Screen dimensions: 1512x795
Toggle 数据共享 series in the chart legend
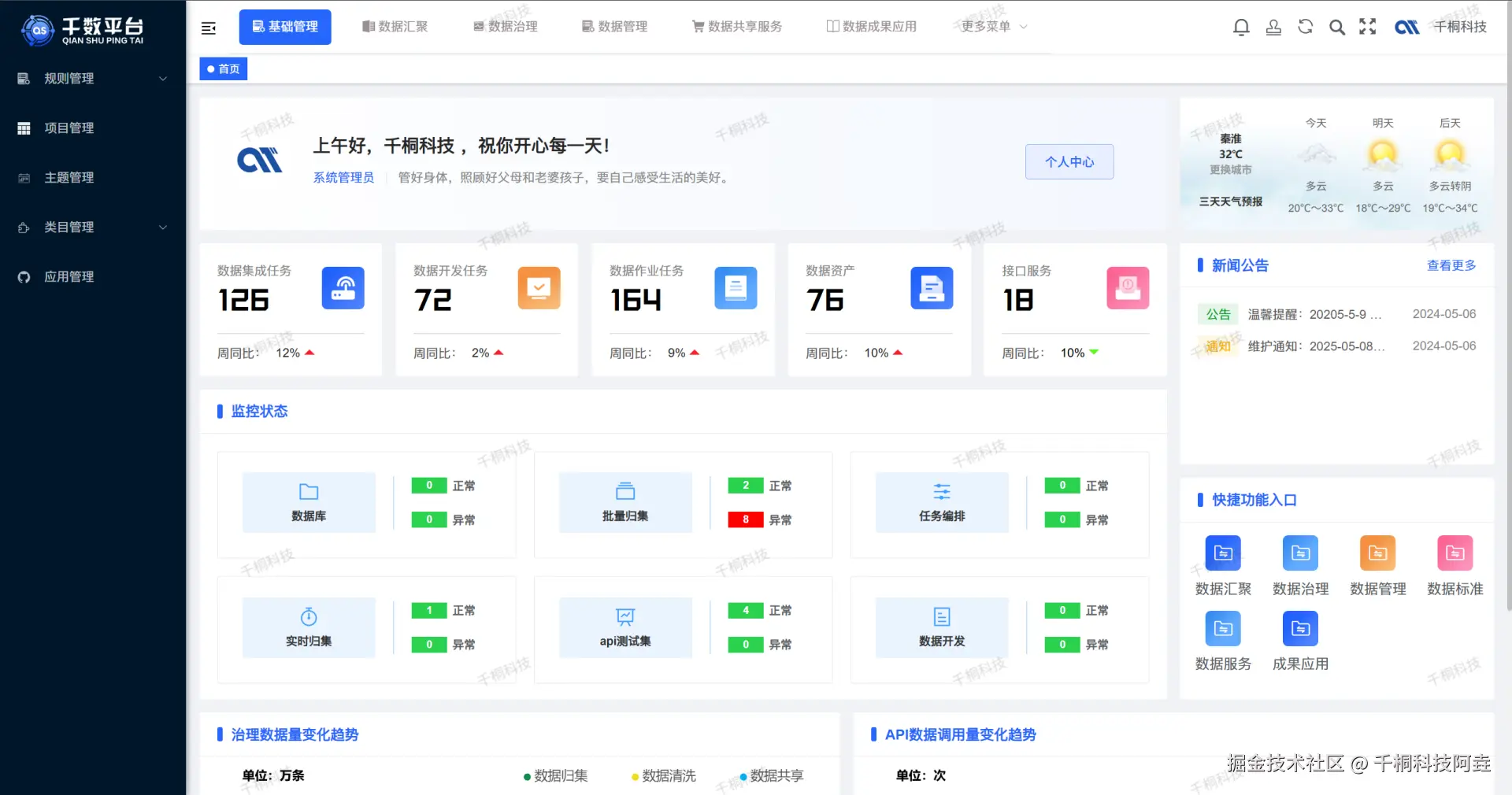pyautogui.click(x=770, y=776)
